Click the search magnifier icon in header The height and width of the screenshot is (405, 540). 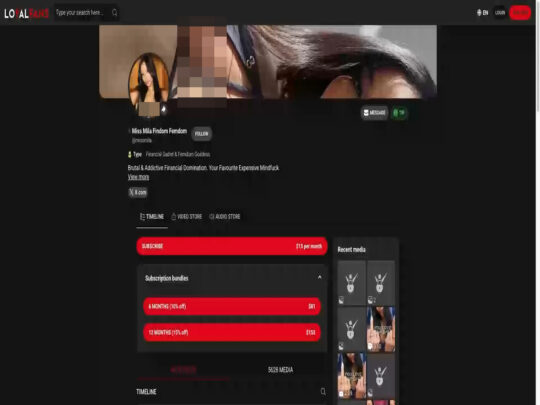(115, 13)
